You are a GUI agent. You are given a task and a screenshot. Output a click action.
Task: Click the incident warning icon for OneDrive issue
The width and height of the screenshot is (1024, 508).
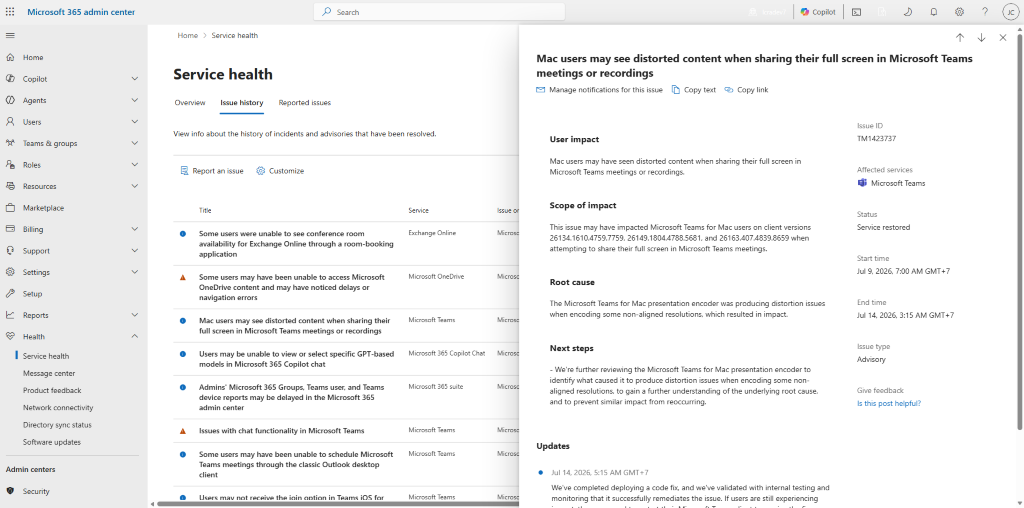183,277
